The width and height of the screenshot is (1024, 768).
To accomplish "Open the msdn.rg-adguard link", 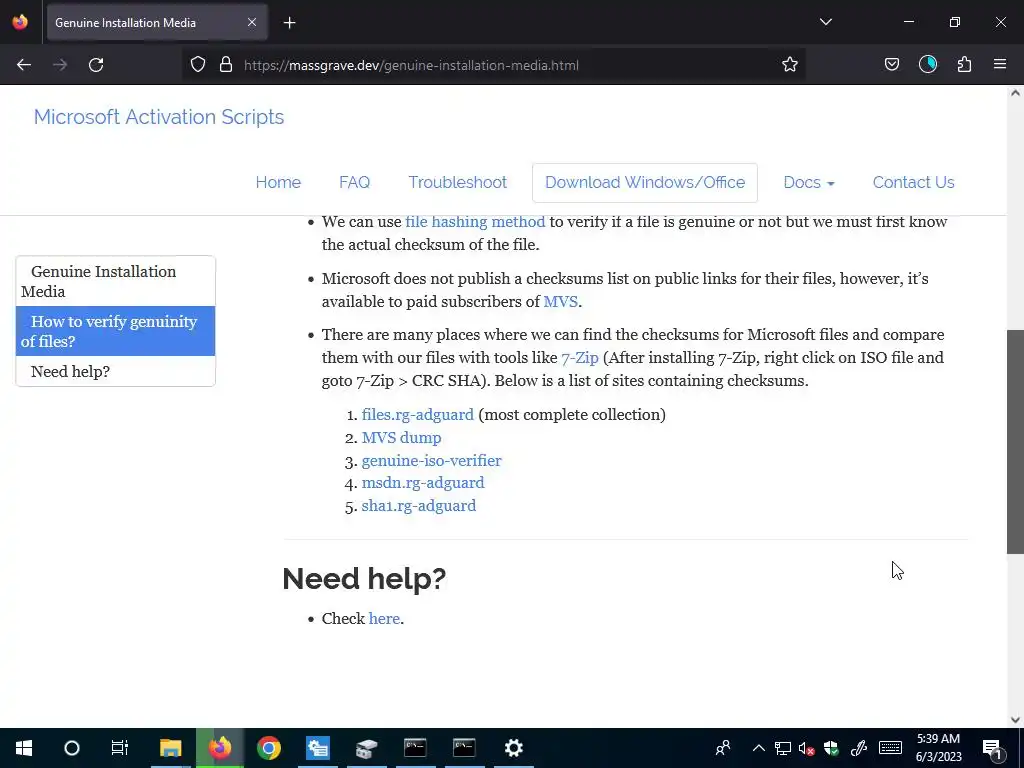I will 423,483.
